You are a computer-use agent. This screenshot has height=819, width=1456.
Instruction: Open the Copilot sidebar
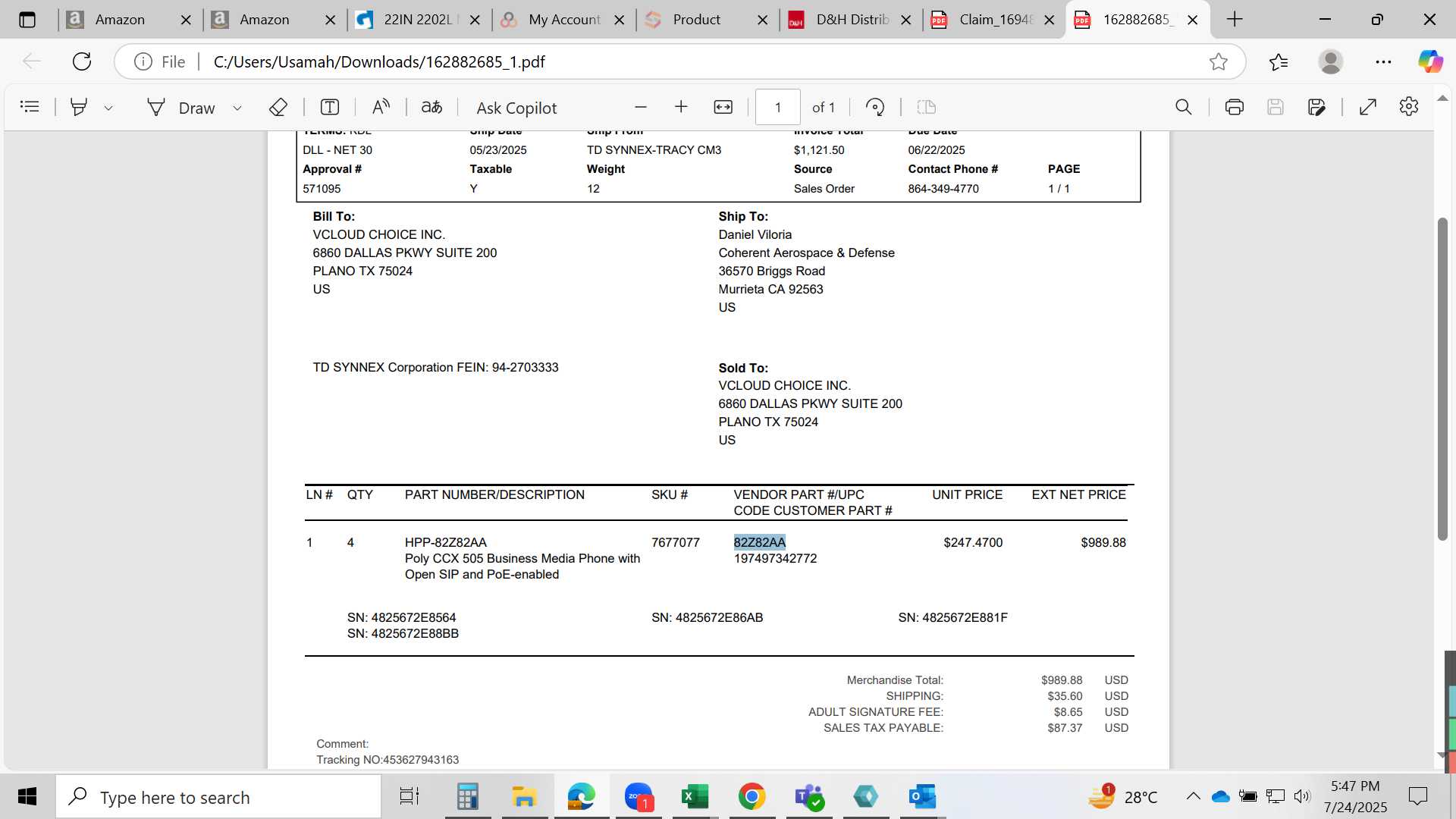[x=1431, y=61]
